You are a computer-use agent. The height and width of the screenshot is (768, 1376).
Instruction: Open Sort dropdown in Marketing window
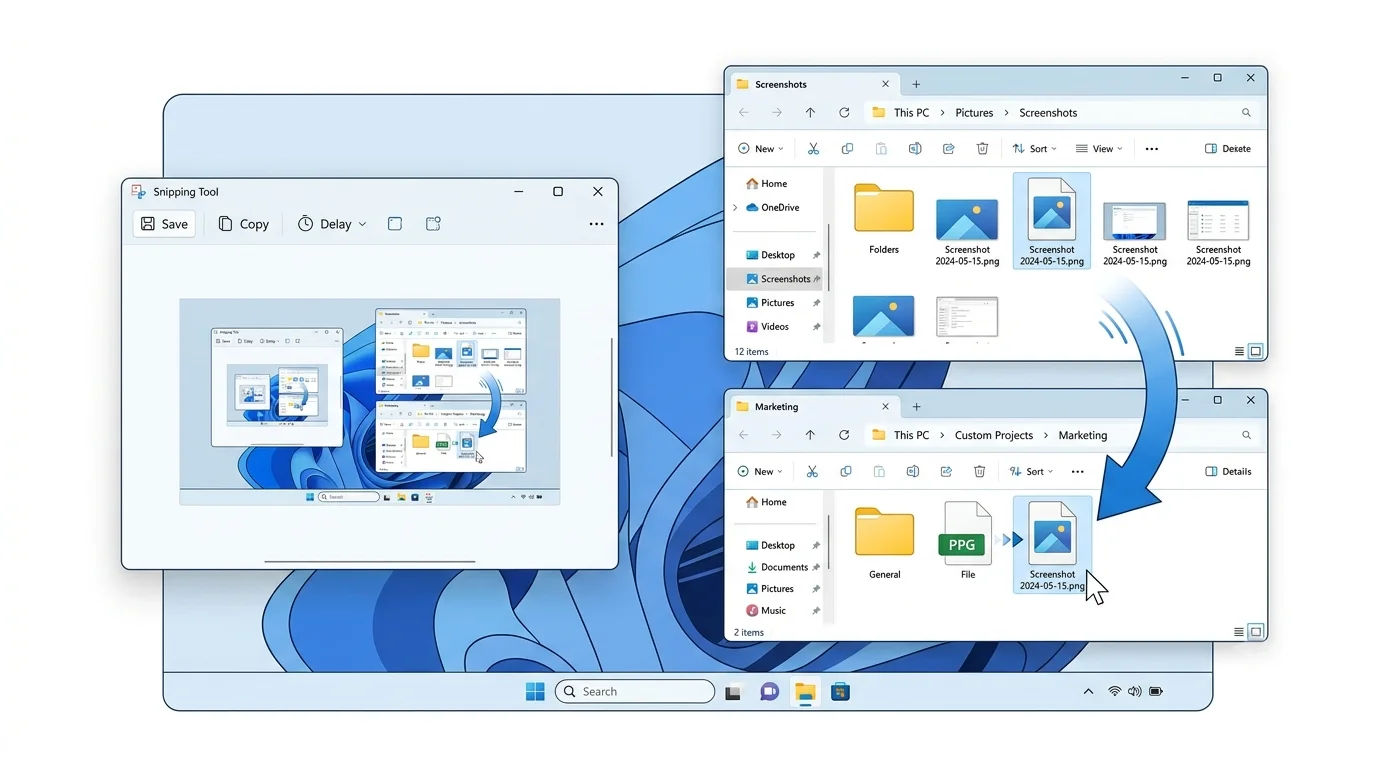point(1030,471)
